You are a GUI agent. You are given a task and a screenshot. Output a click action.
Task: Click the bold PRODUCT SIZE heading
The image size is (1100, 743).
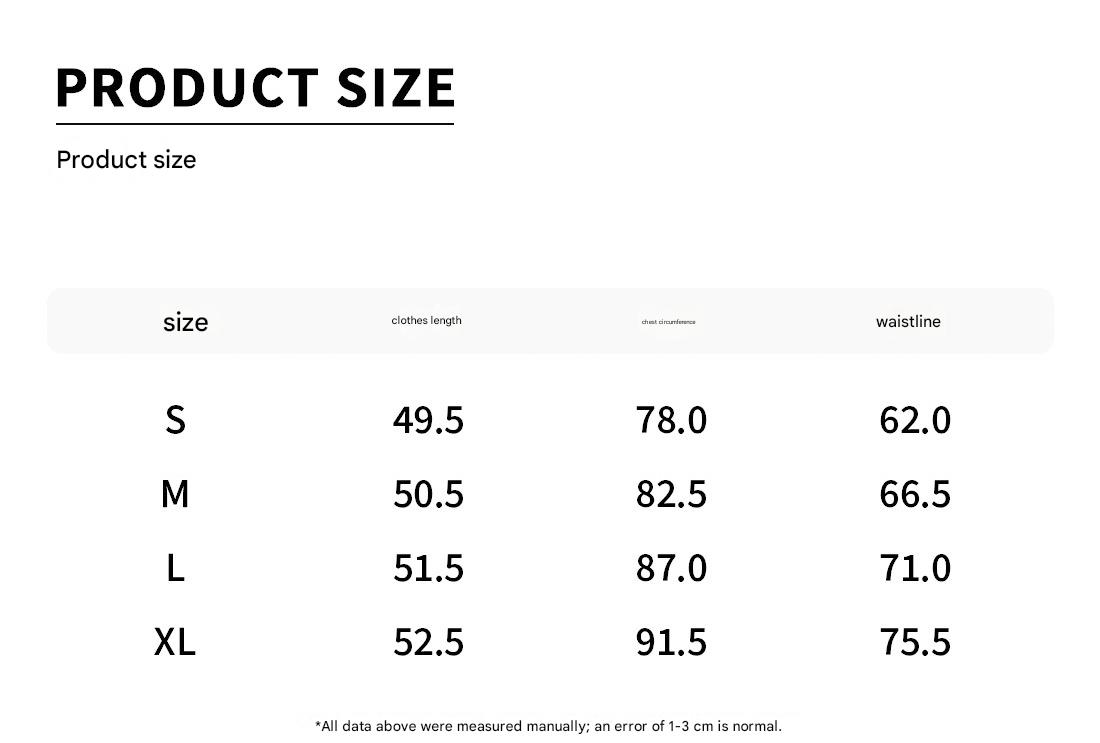[x=255, y=88]
